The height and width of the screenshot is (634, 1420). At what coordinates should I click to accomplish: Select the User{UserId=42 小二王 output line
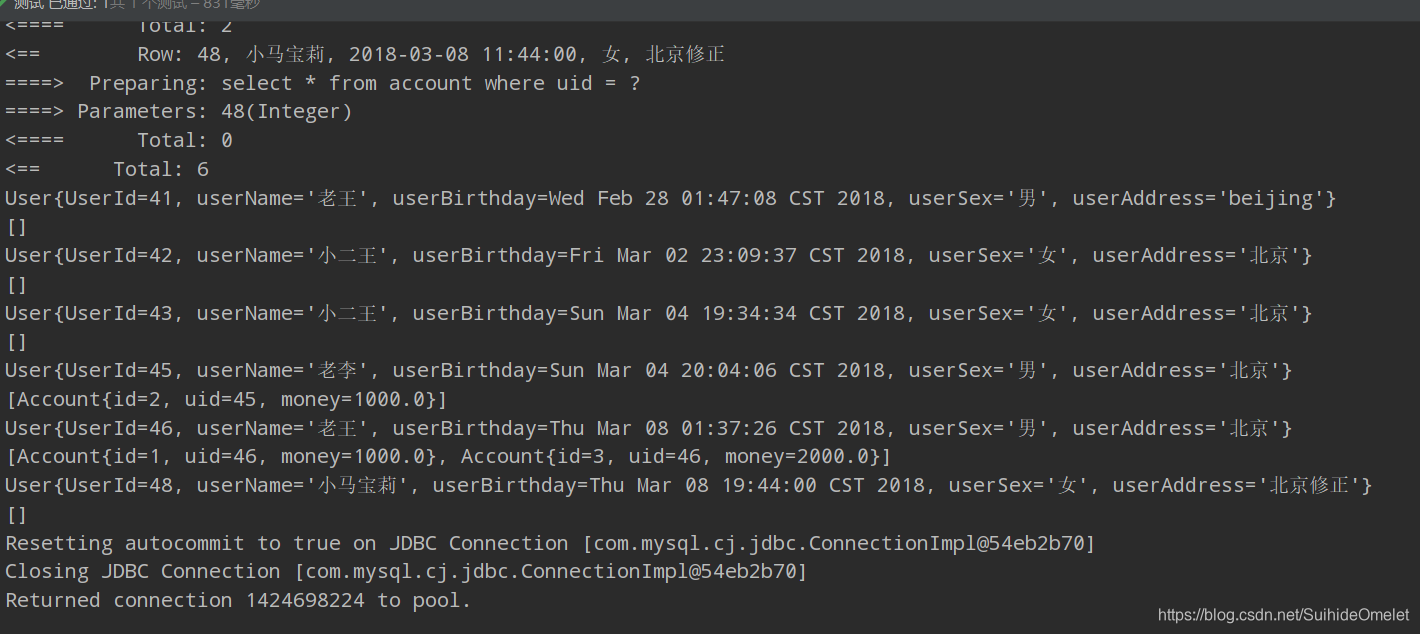tap(659, 255)
